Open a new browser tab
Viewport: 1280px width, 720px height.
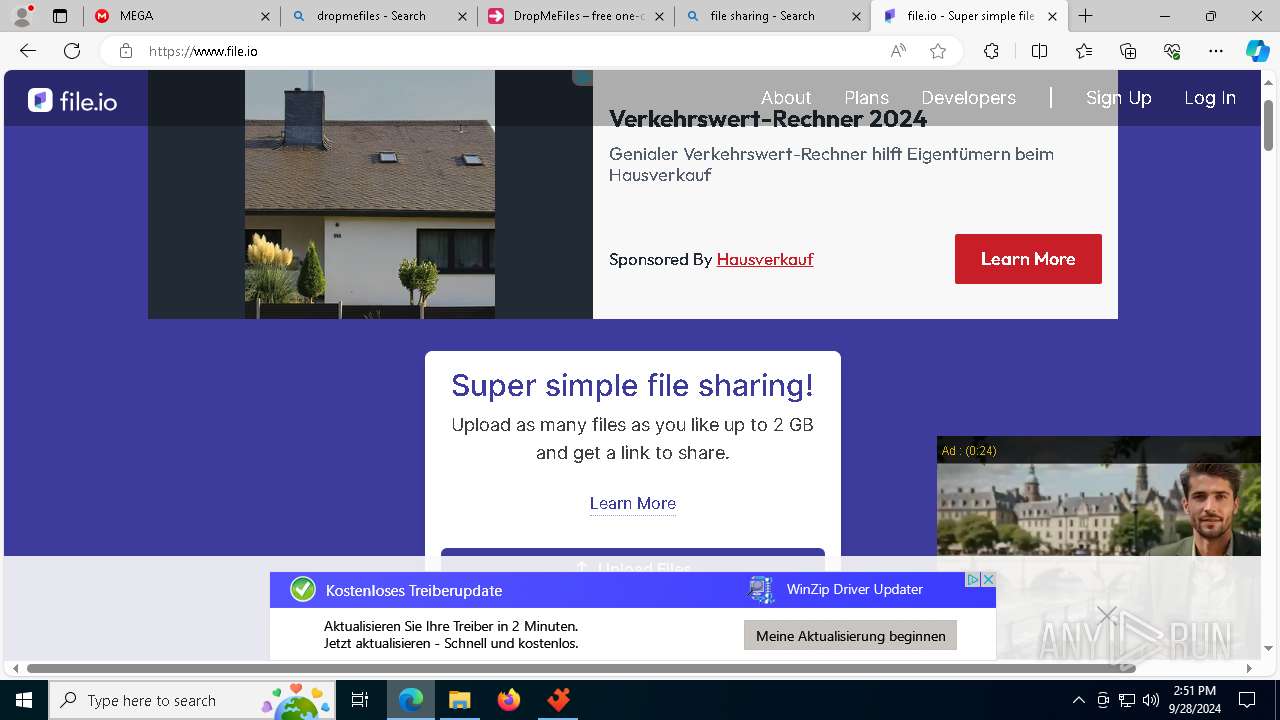1086,16
